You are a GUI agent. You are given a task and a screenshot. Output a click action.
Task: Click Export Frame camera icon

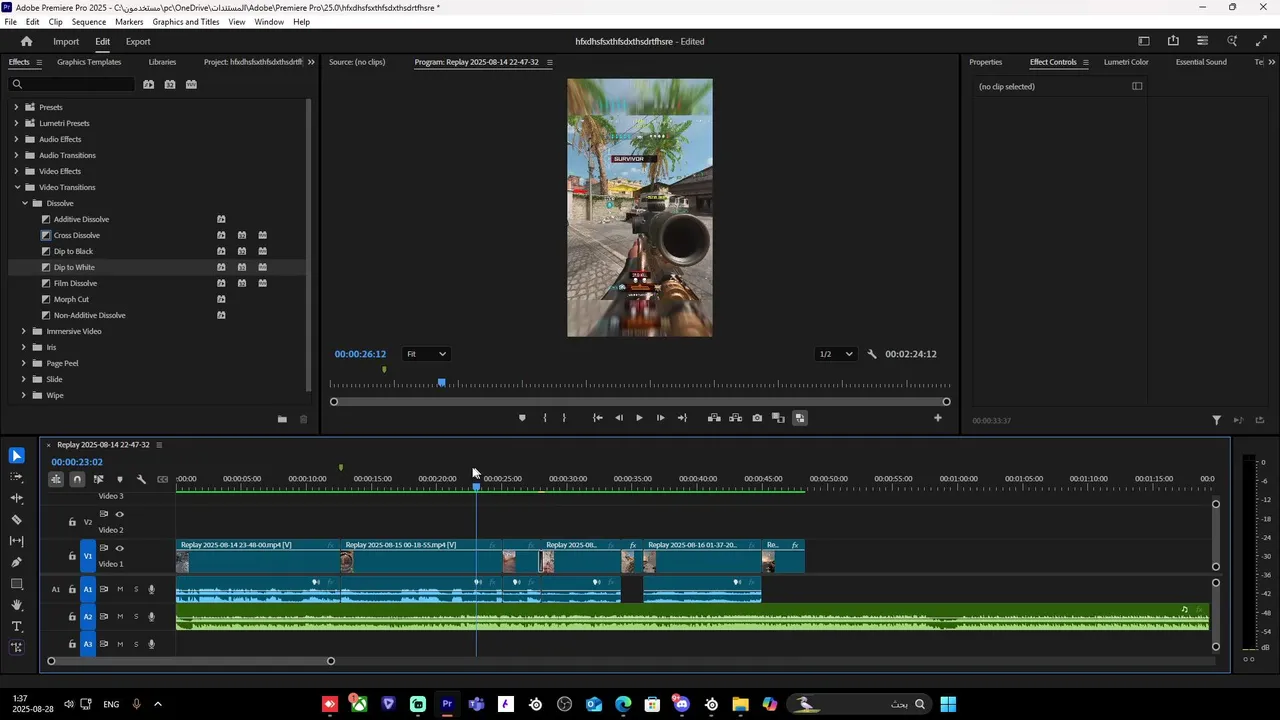click(757, 418)
